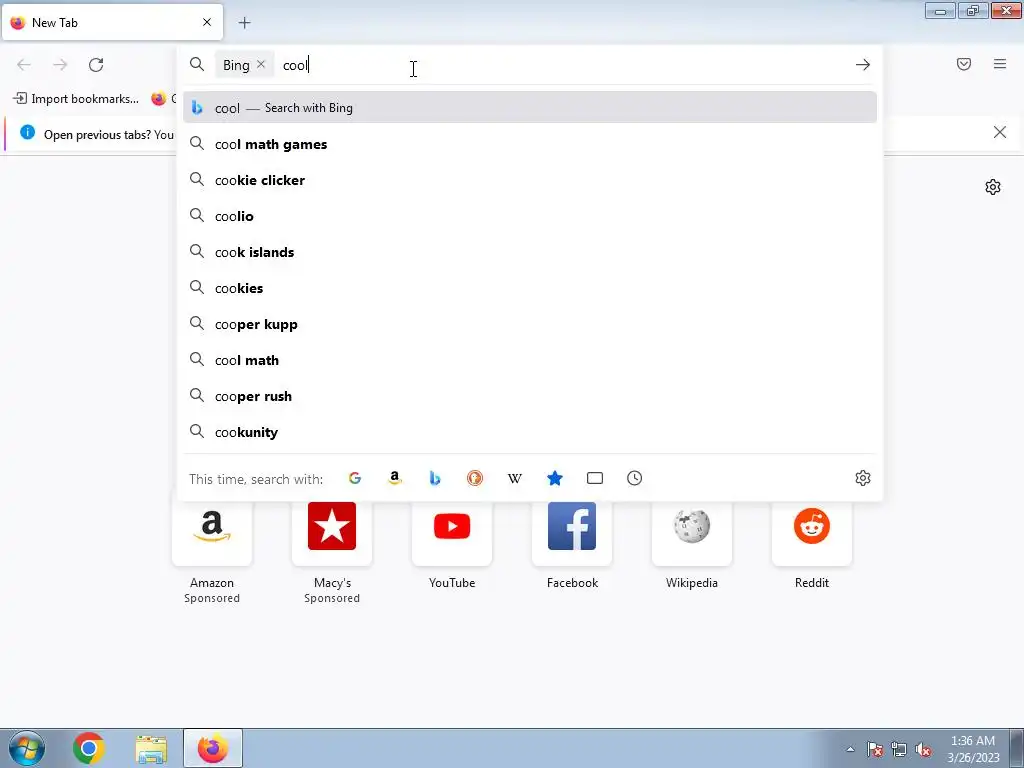Personalize new tab via gear icon
This screenshot has width=1024, height=768.
[993, 187]
